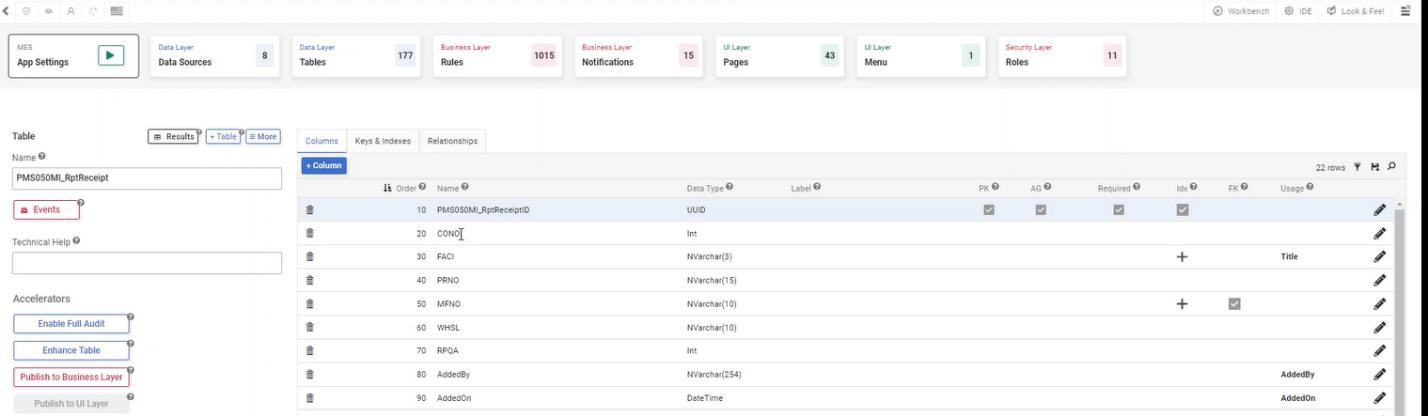Click the green play button in App Settings
The image size is (1428, 416).
110,57
